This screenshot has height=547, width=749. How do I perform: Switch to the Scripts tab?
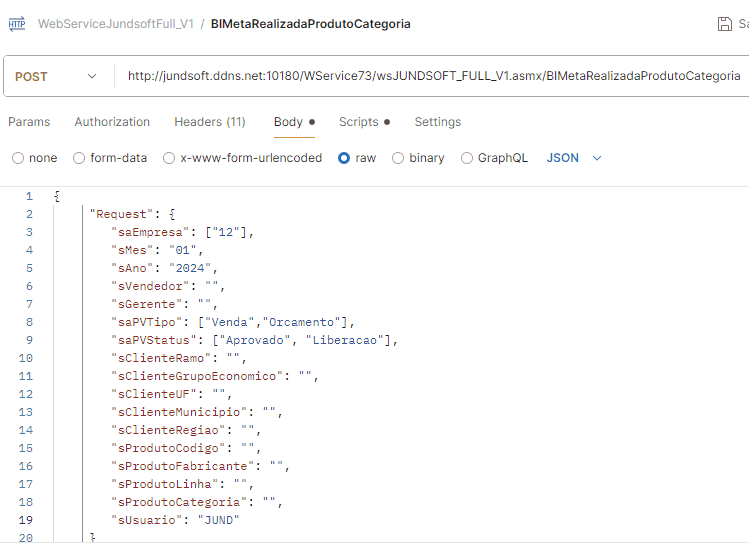point(358,122)
